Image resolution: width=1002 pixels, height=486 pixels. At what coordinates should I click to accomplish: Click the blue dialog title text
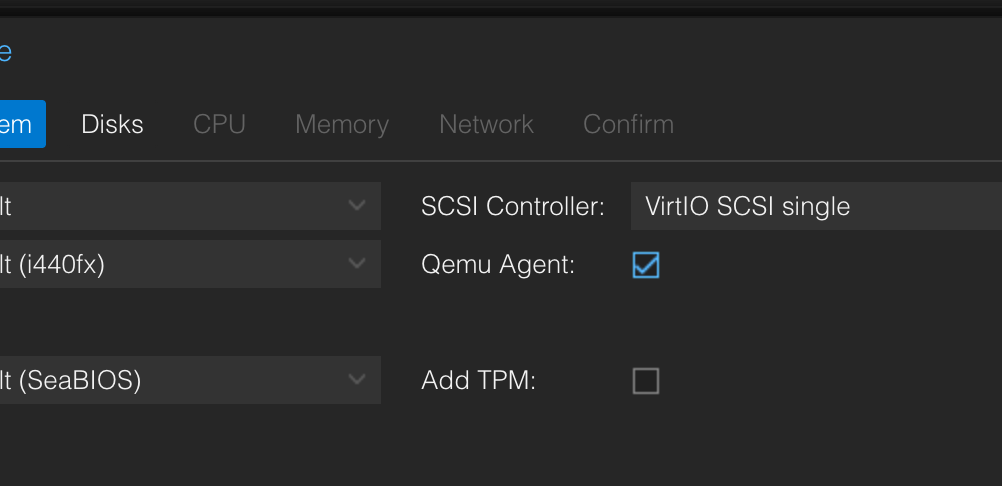click(5, 51)
